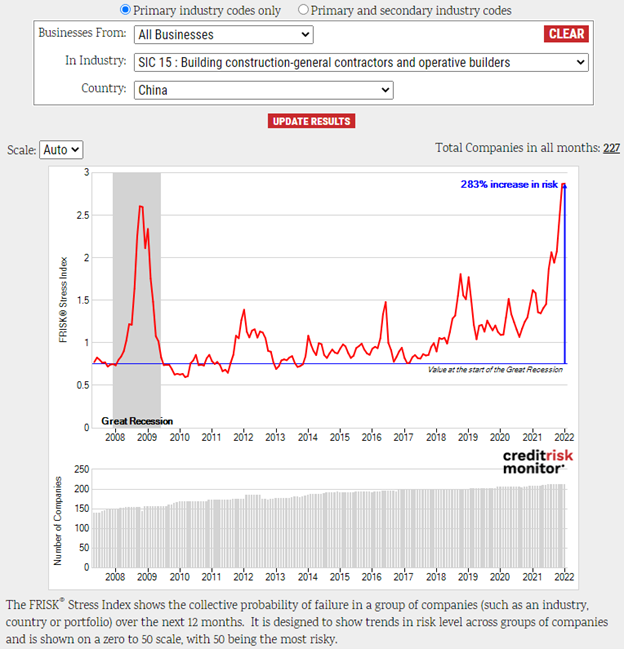Click the 2022 label on stress chart axis
Viewport: 624px width, 649px height.
[564, 437]
